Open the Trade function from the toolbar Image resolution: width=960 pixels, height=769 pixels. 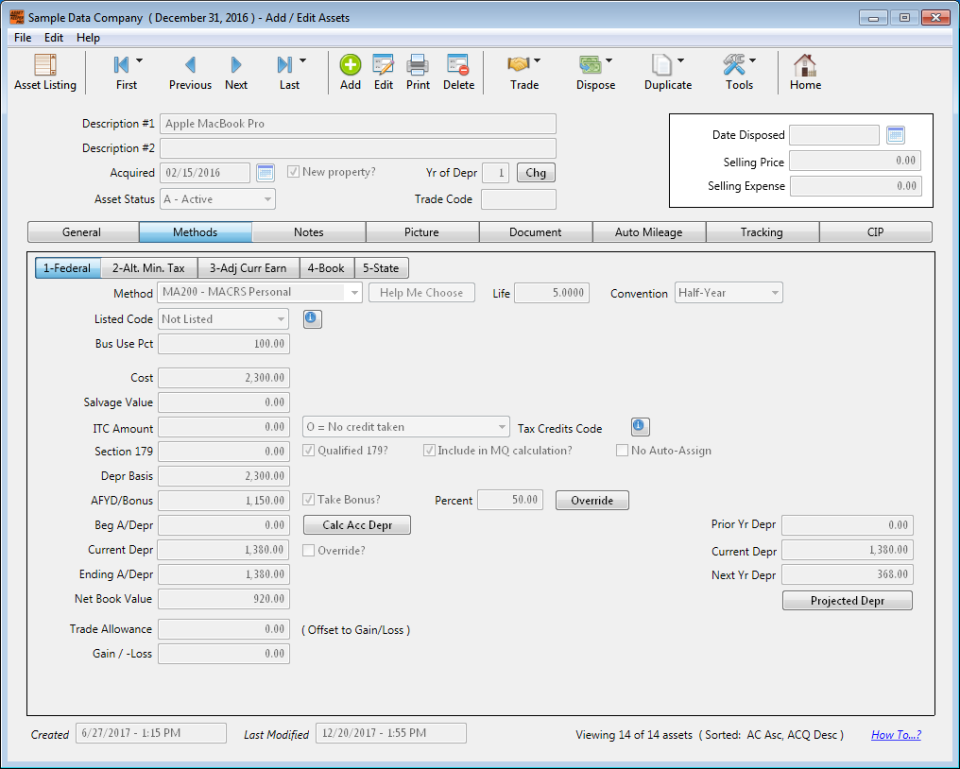(523, 72)
